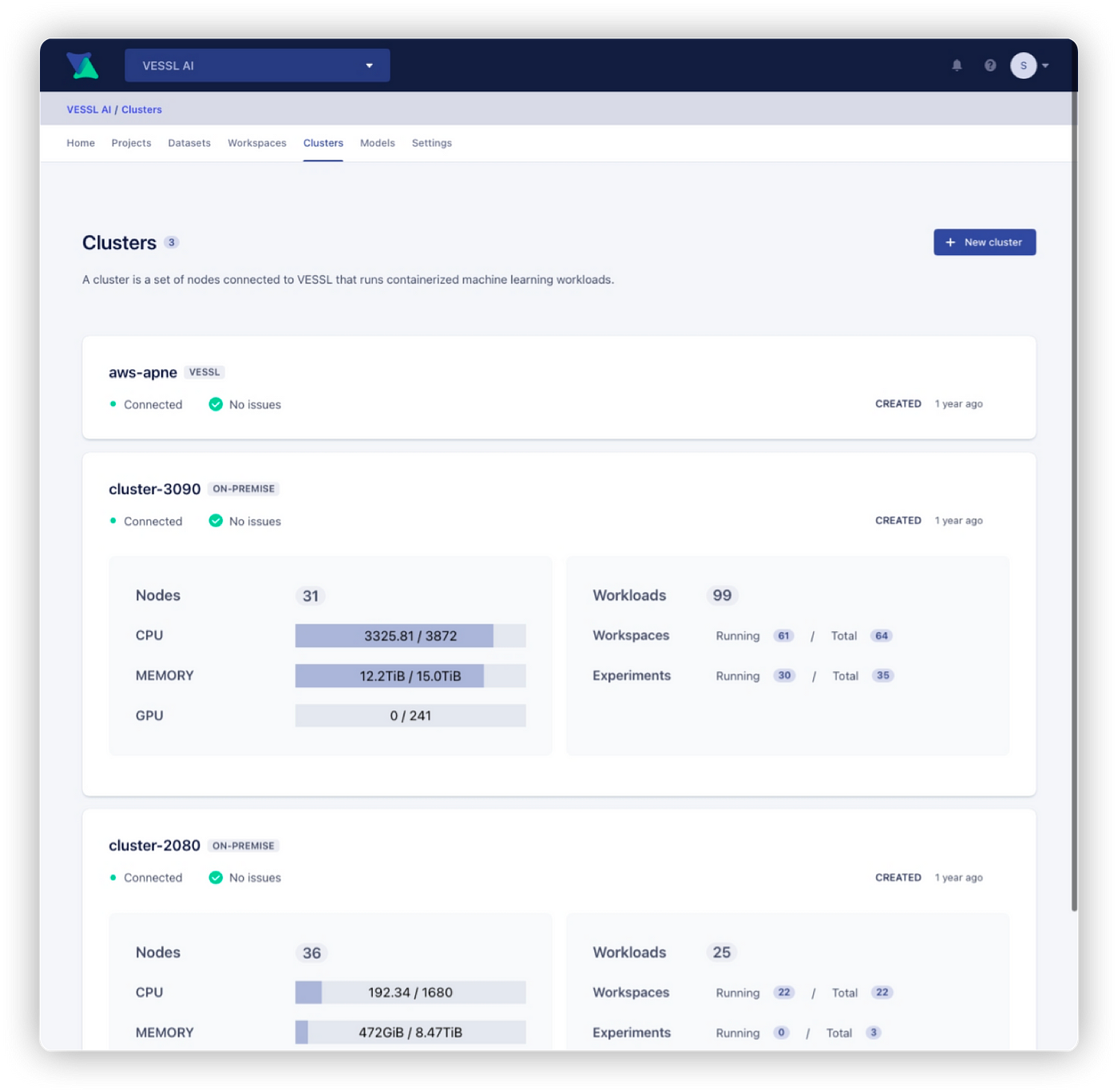The height and width of the screenshot is (1092, 1118).
Task: Open the Datasets tab
Action: pyautogui.click(x=189, y=143)
